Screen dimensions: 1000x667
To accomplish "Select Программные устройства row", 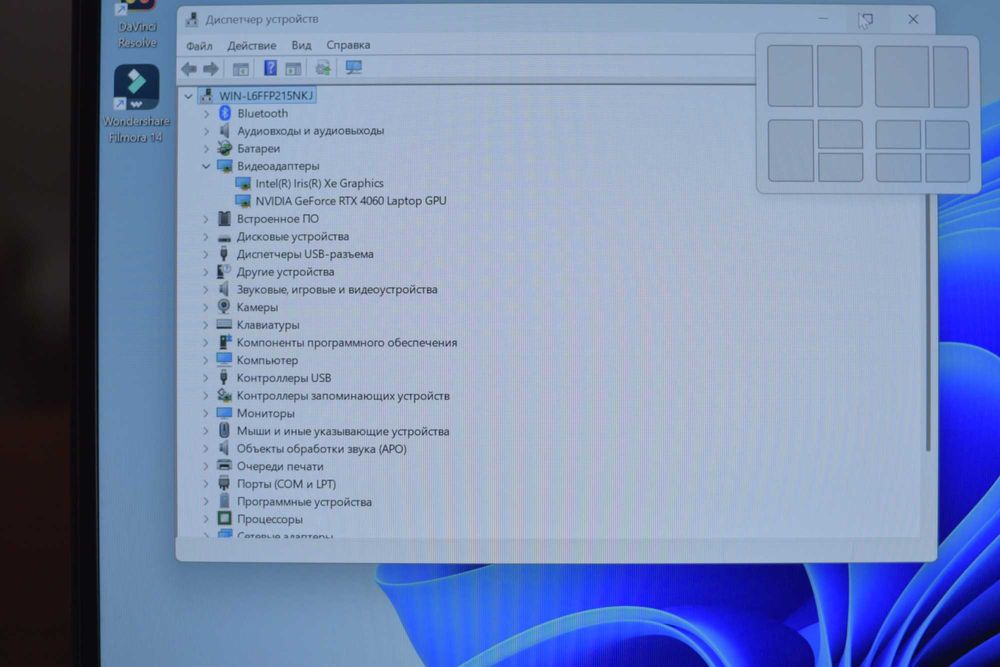I will click(x=304, y=502).
